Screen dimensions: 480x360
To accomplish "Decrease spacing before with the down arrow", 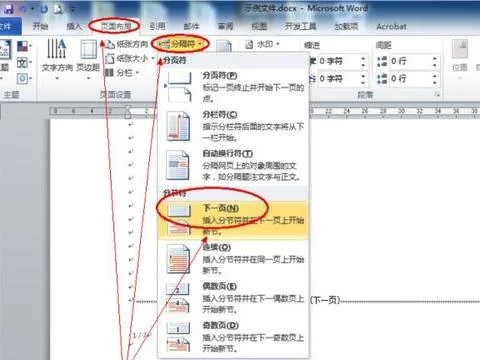I will tap(435, 65).
